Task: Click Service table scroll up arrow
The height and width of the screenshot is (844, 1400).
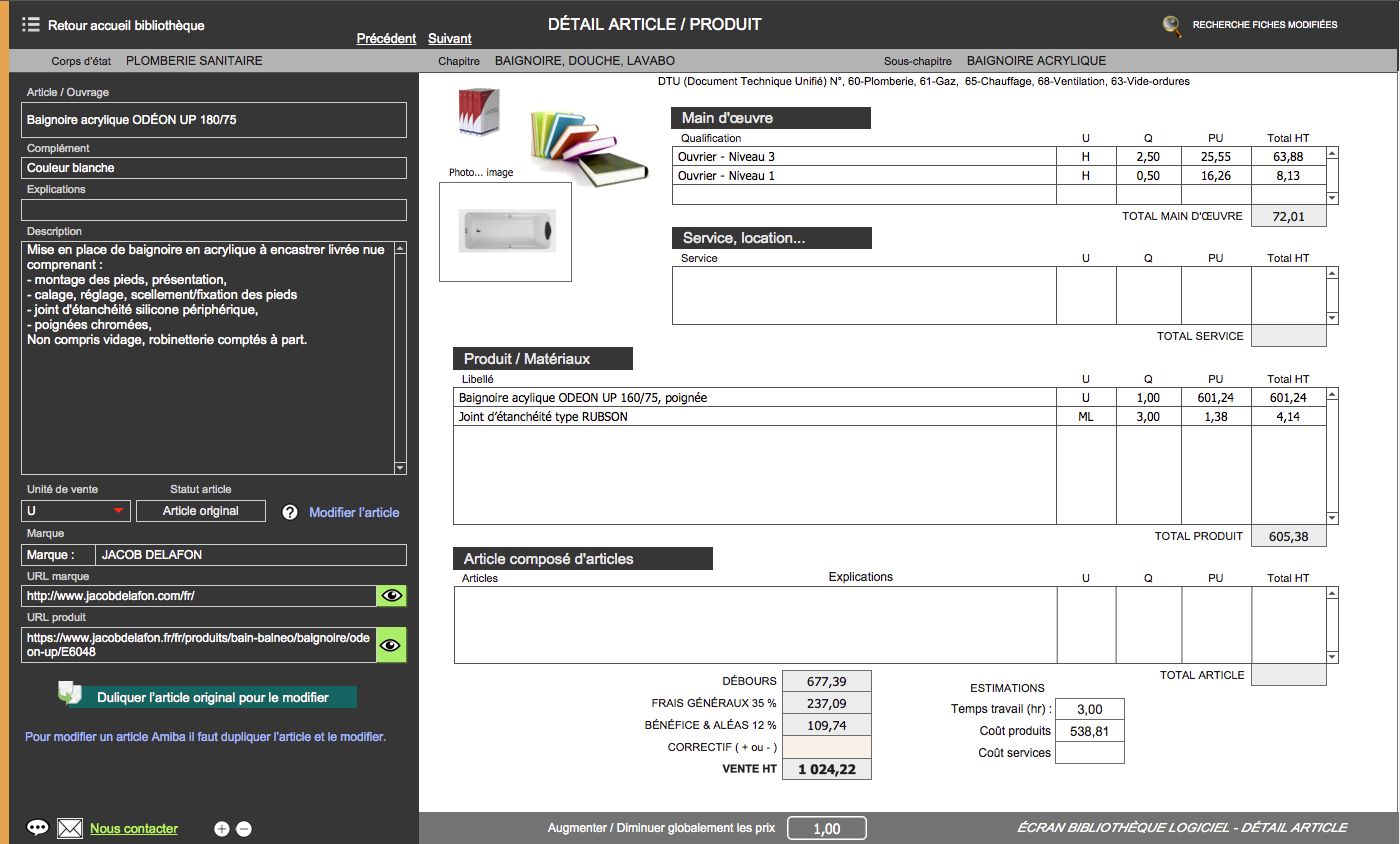Action: tap(1332, 274)
